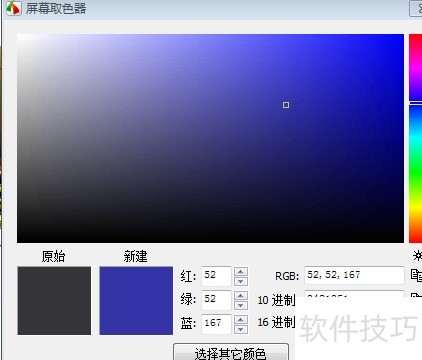Decrease the 绿 (green) value with the down arrow
This screenshot has height=360, width=422.
(241, 305)
